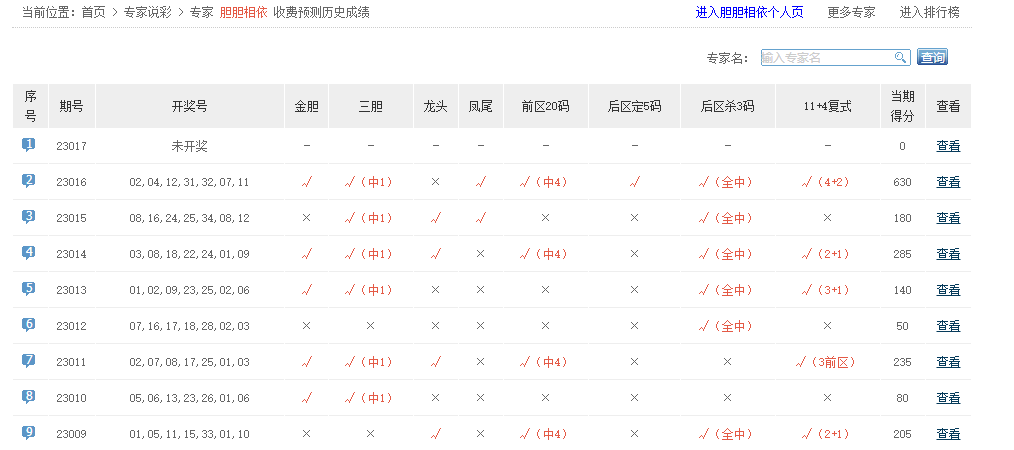Viewport: 1014px width, 450px height.
Task: Open 查看 link for issue 23013
Action: (x=948, y=290)
